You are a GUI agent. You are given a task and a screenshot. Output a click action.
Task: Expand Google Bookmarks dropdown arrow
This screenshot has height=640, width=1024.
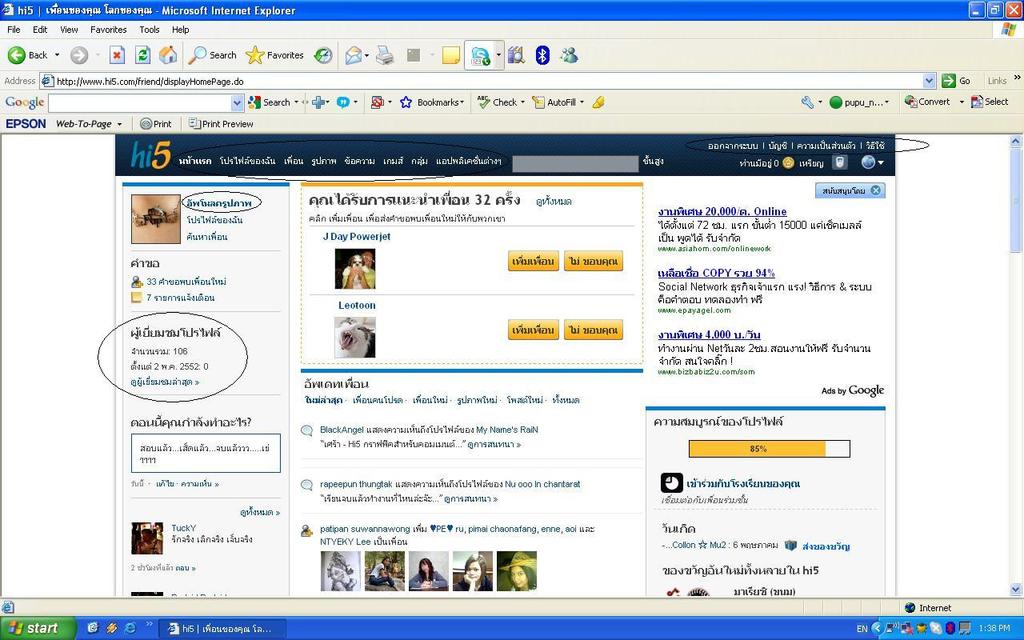click(462, 103)
